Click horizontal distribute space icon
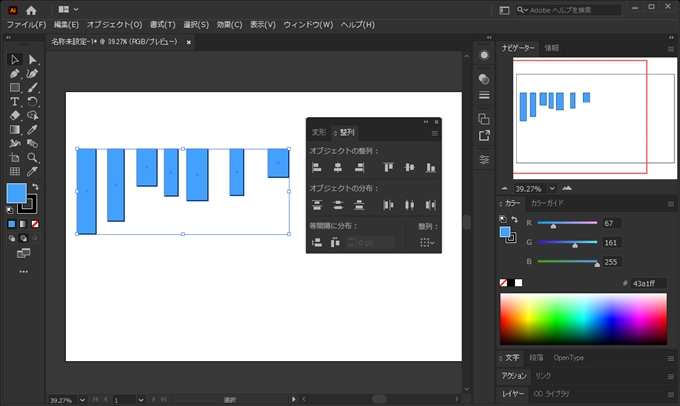The image size is (680, 406). point(335,242)
